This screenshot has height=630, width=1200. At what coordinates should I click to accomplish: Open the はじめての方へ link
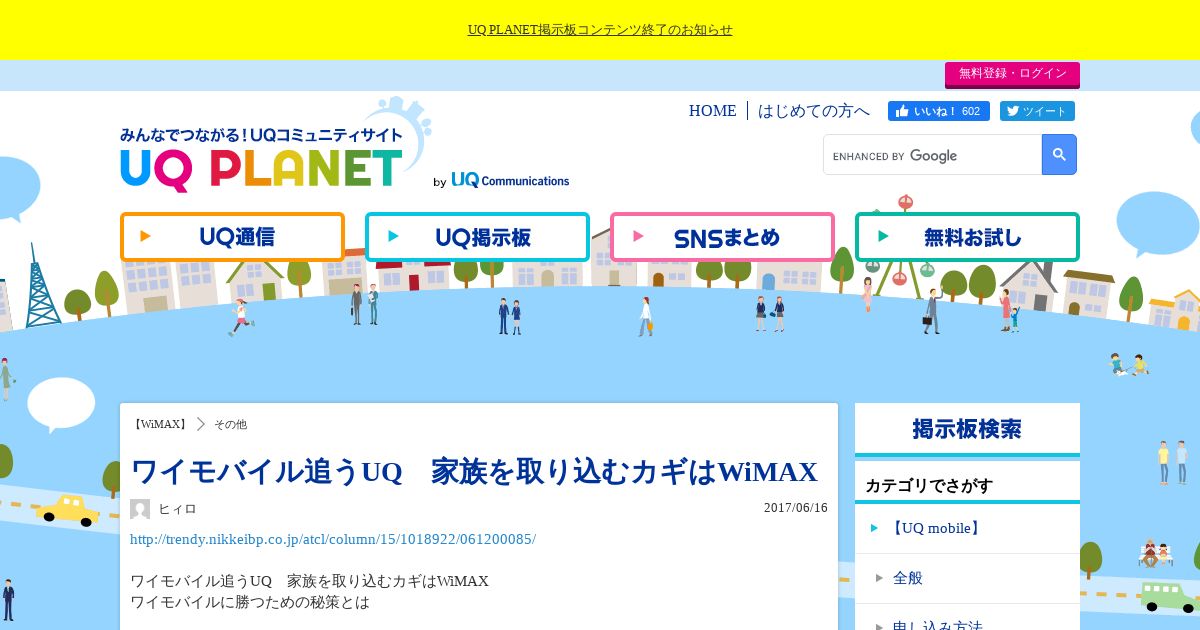(814, 111)
